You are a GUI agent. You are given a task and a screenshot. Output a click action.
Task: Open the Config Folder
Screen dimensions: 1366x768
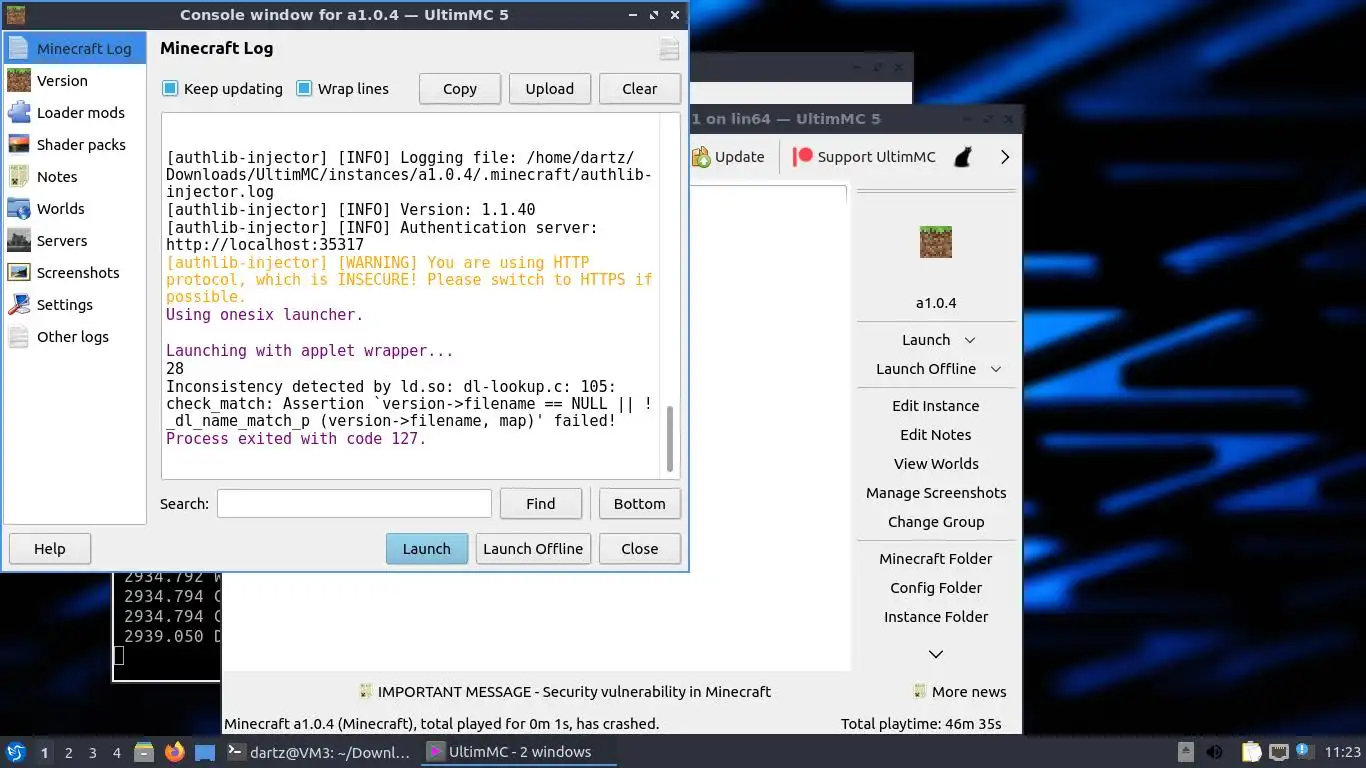tap(936, 587)
